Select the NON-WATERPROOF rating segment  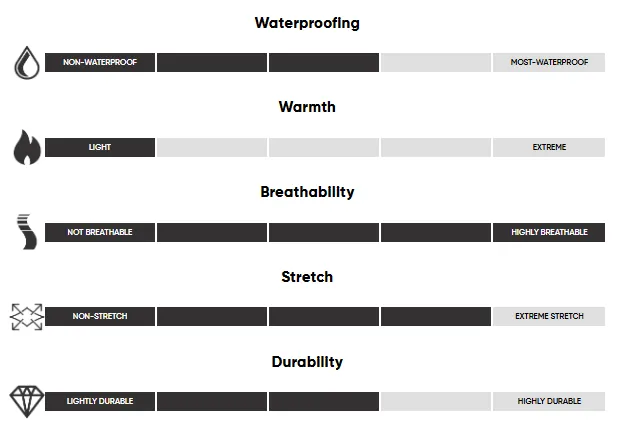pyautogui.click(x=100, y=62)
